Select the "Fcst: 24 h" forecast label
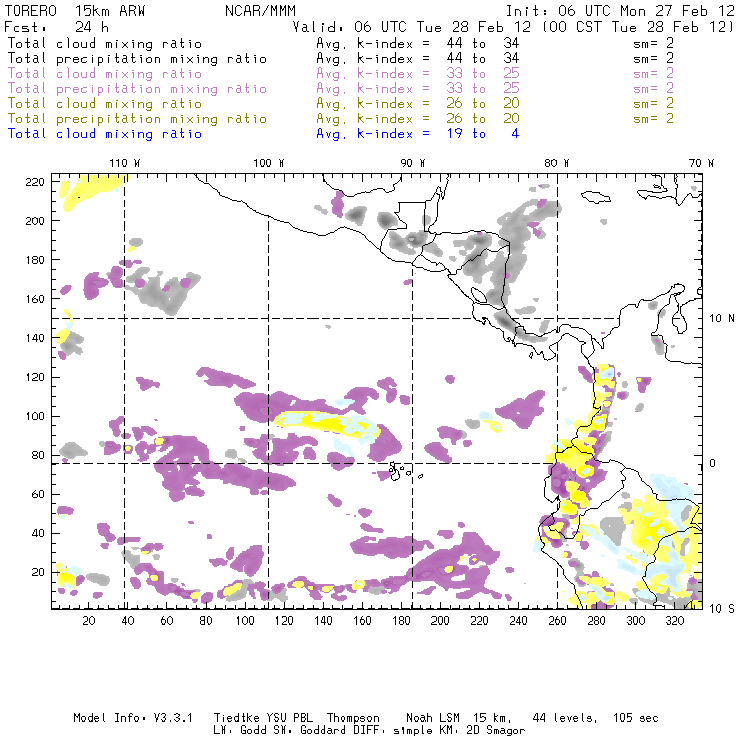The height and width of the screenshot is (740, 740). [57, 27]
